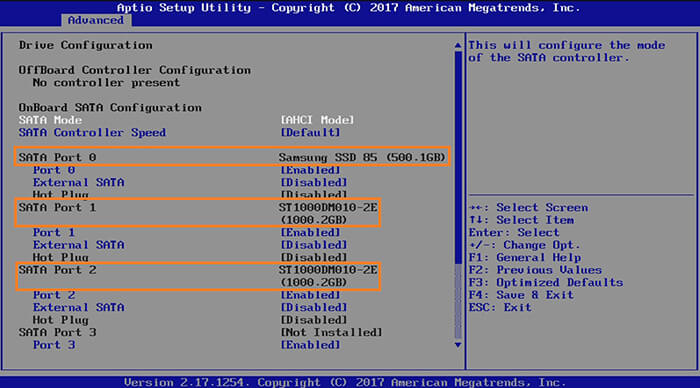
Task: Toggle Hot Plug [Disabled] for Port 1
Action: pos(314,258)
